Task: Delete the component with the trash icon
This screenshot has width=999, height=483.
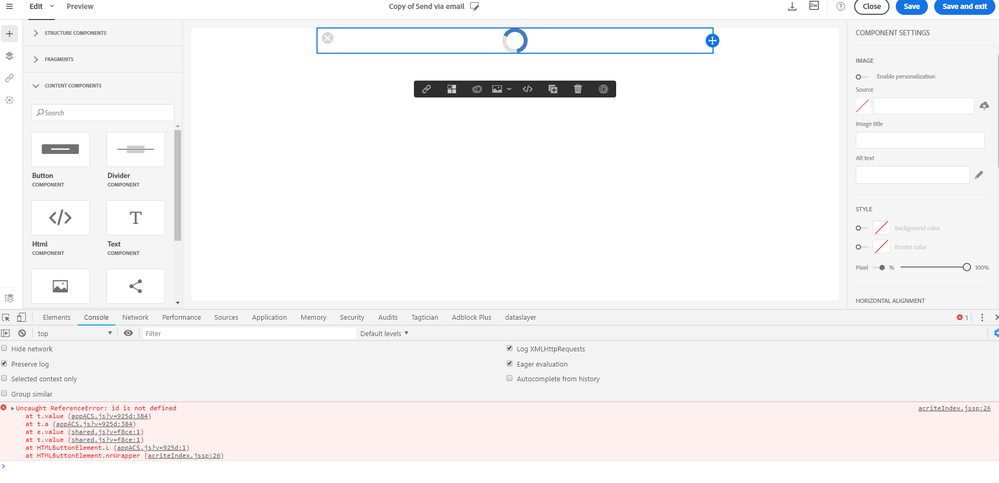Action: click(x=578, y=89)
